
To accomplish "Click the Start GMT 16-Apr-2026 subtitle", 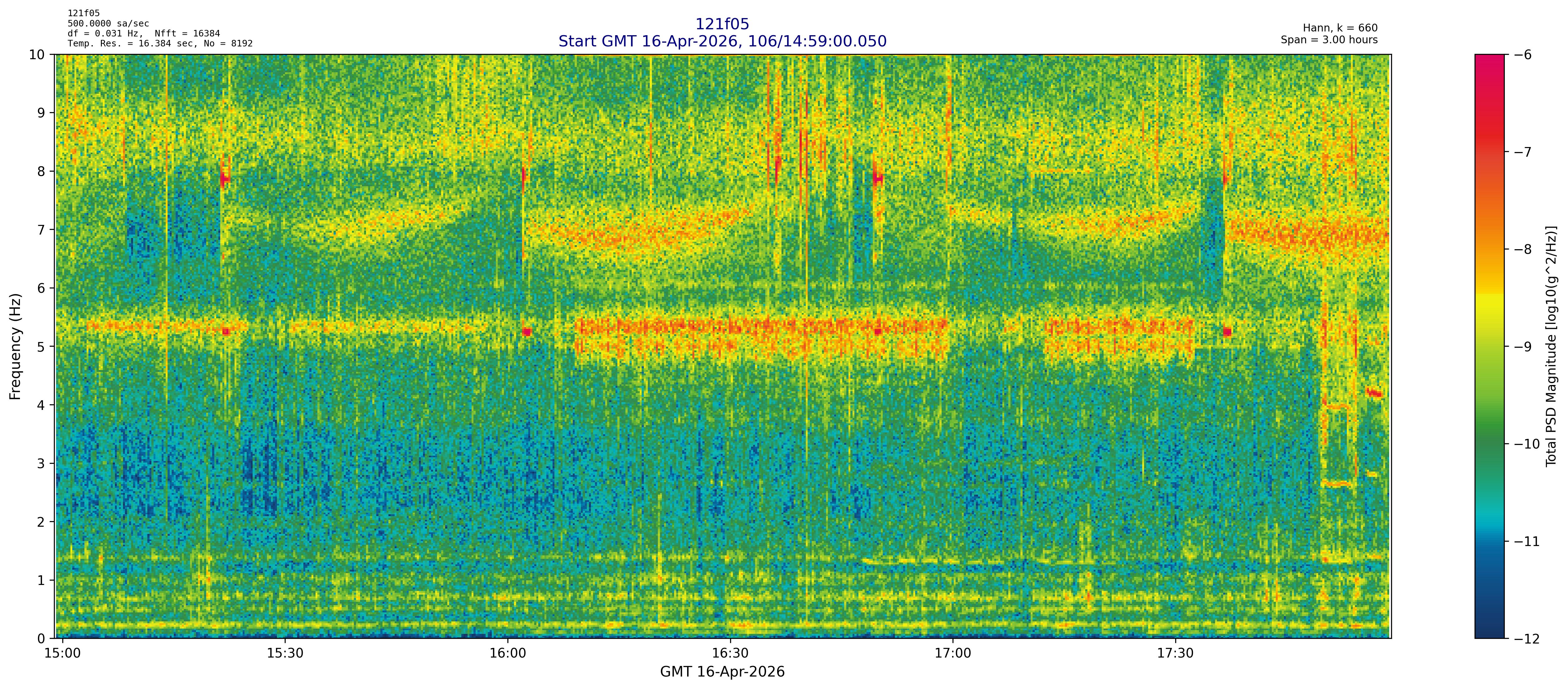I will pyautogui.click(x=722, y=41).
